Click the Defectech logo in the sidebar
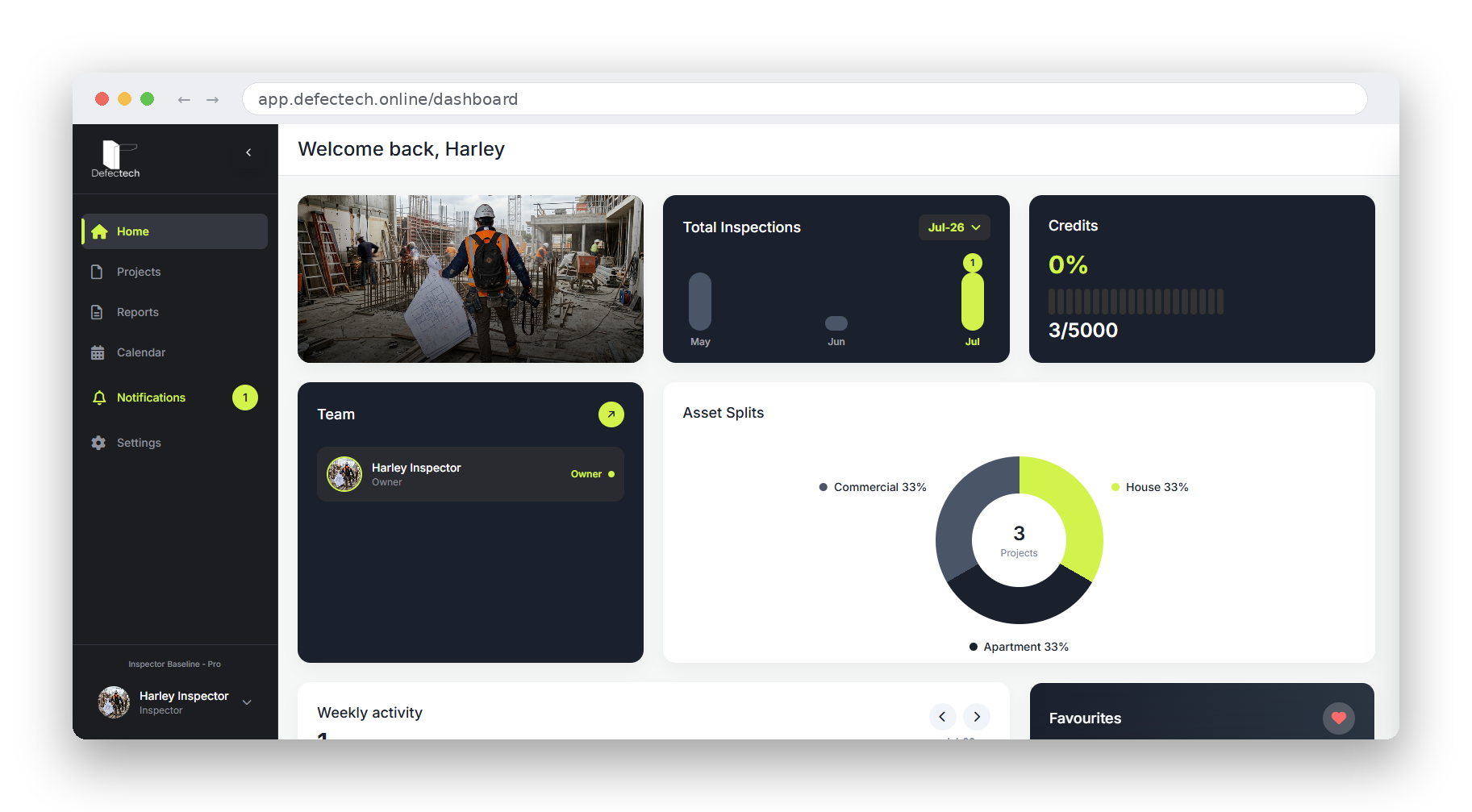 [x=115, y=159]
